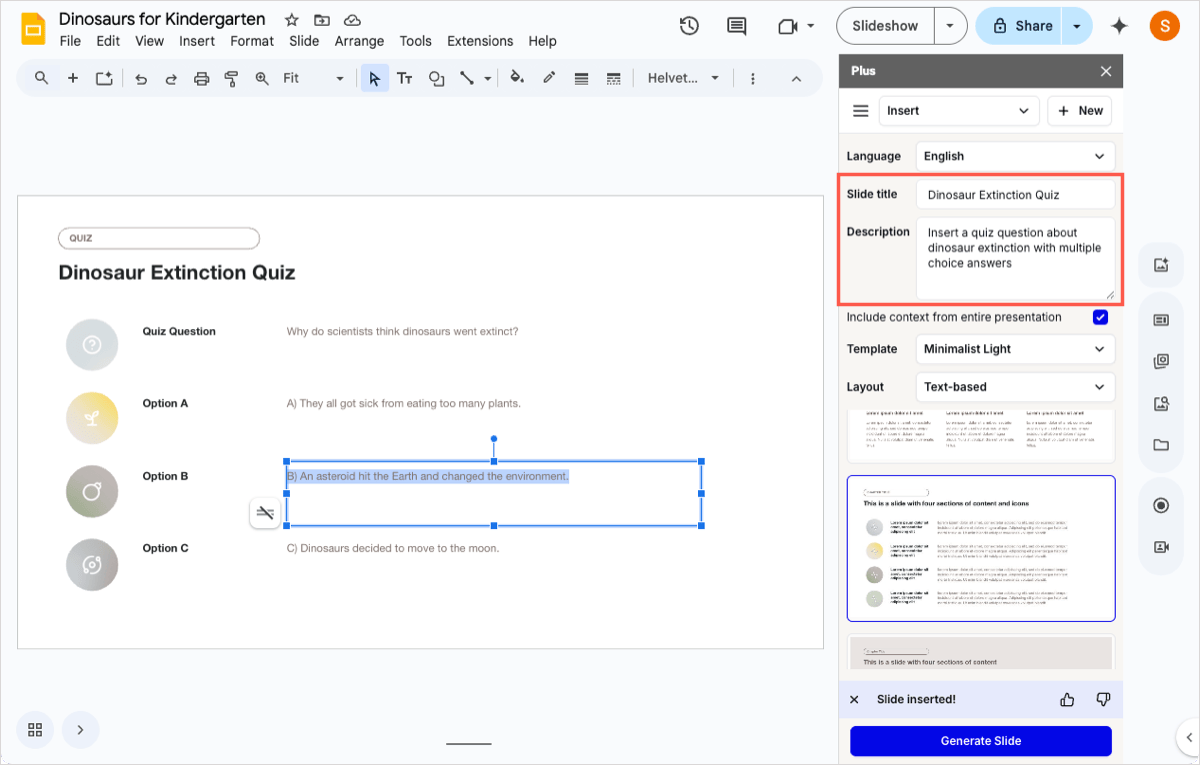Dismiss the Slide inserted notification
Image resolution: width=1200 pixels, height=765 pixels.
coord(854,700)
